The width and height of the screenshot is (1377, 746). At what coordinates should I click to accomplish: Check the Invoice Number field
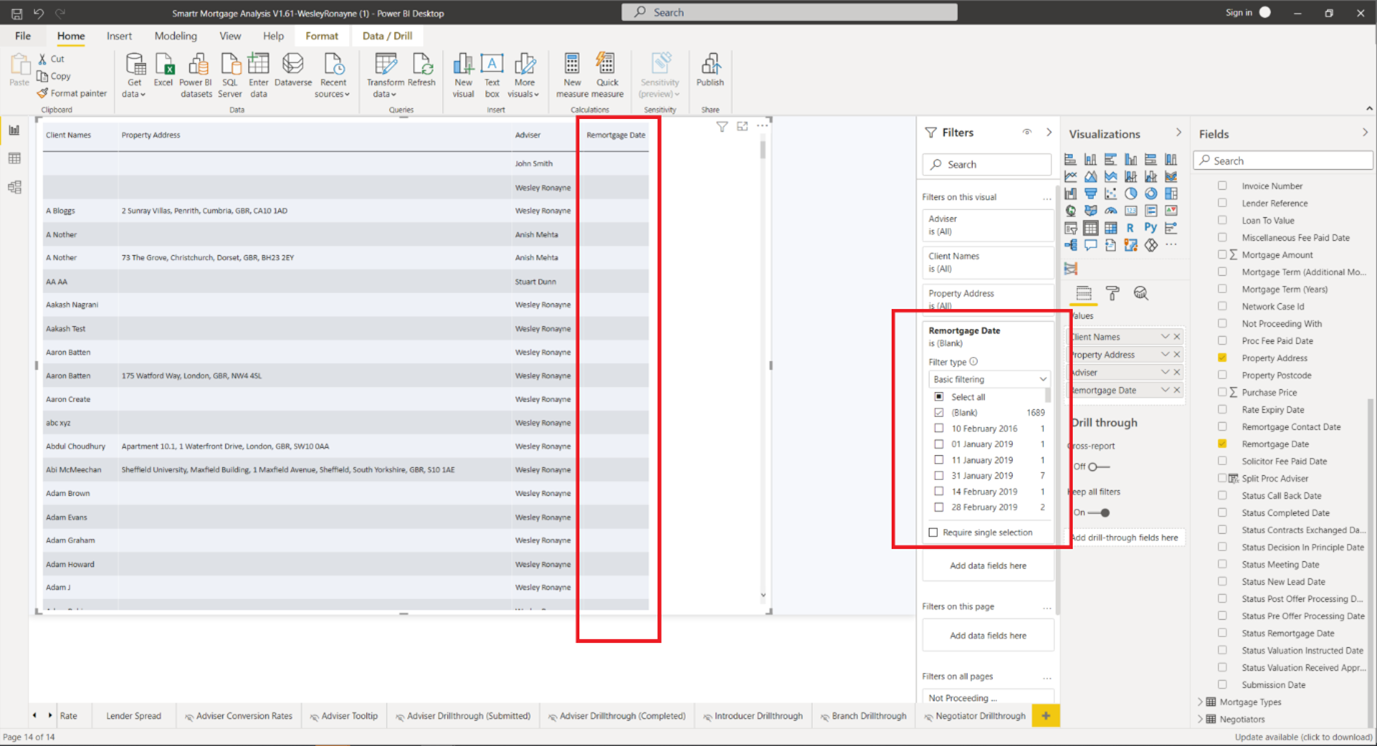tap(1222, 186)
